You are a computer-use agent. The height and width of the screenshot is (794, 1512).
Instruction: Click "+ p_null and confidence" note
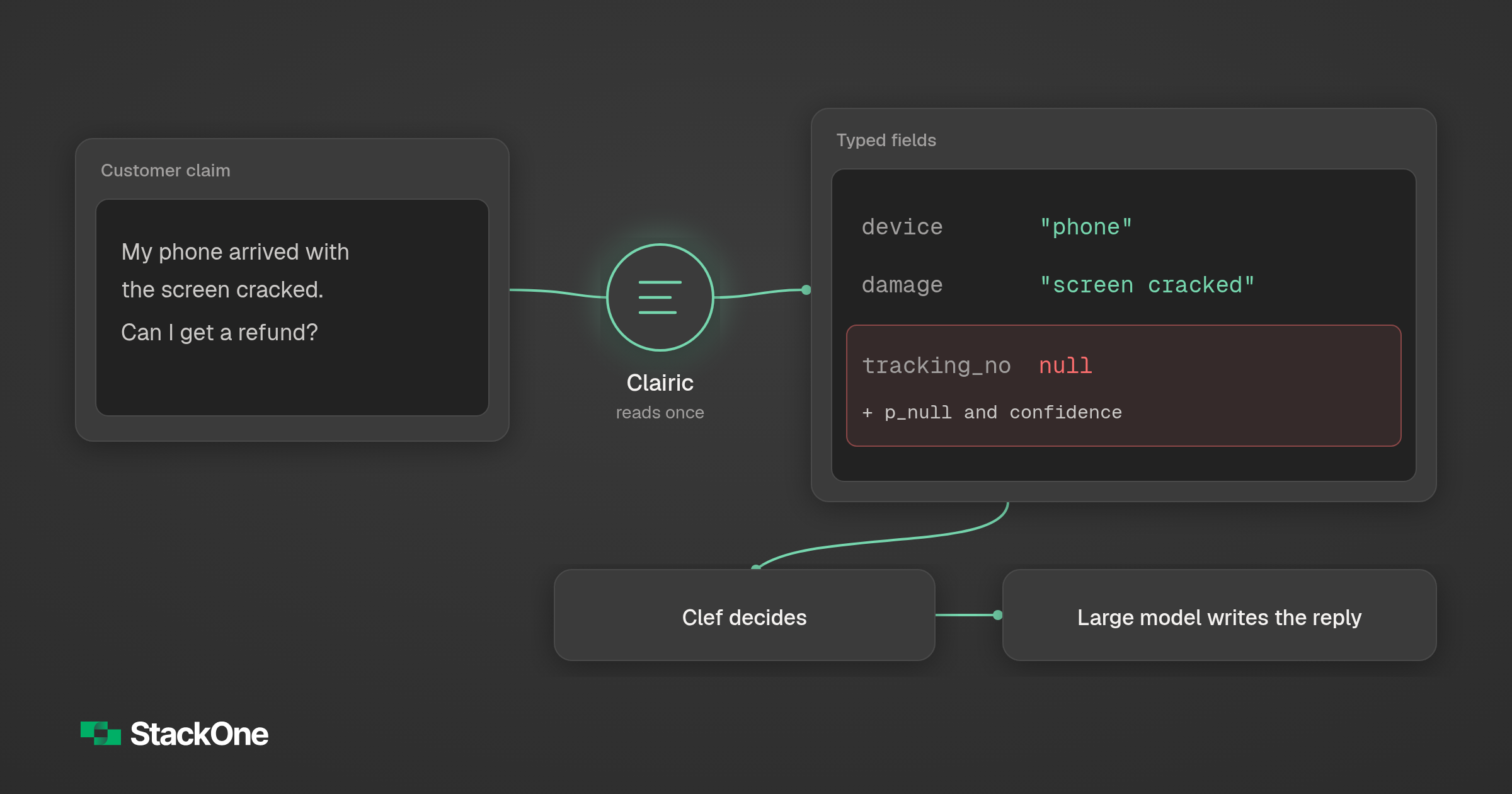coord(992,413)
